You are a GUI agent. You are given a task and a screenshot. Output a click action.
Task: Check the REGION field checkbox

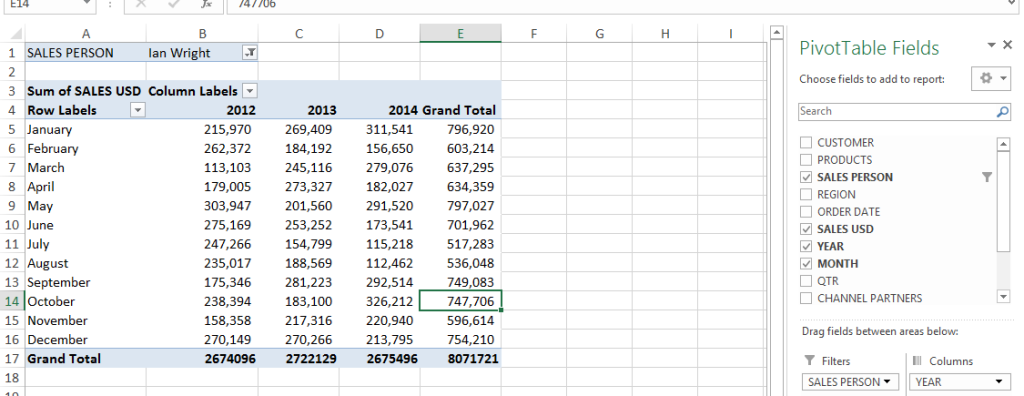[806, 195]
